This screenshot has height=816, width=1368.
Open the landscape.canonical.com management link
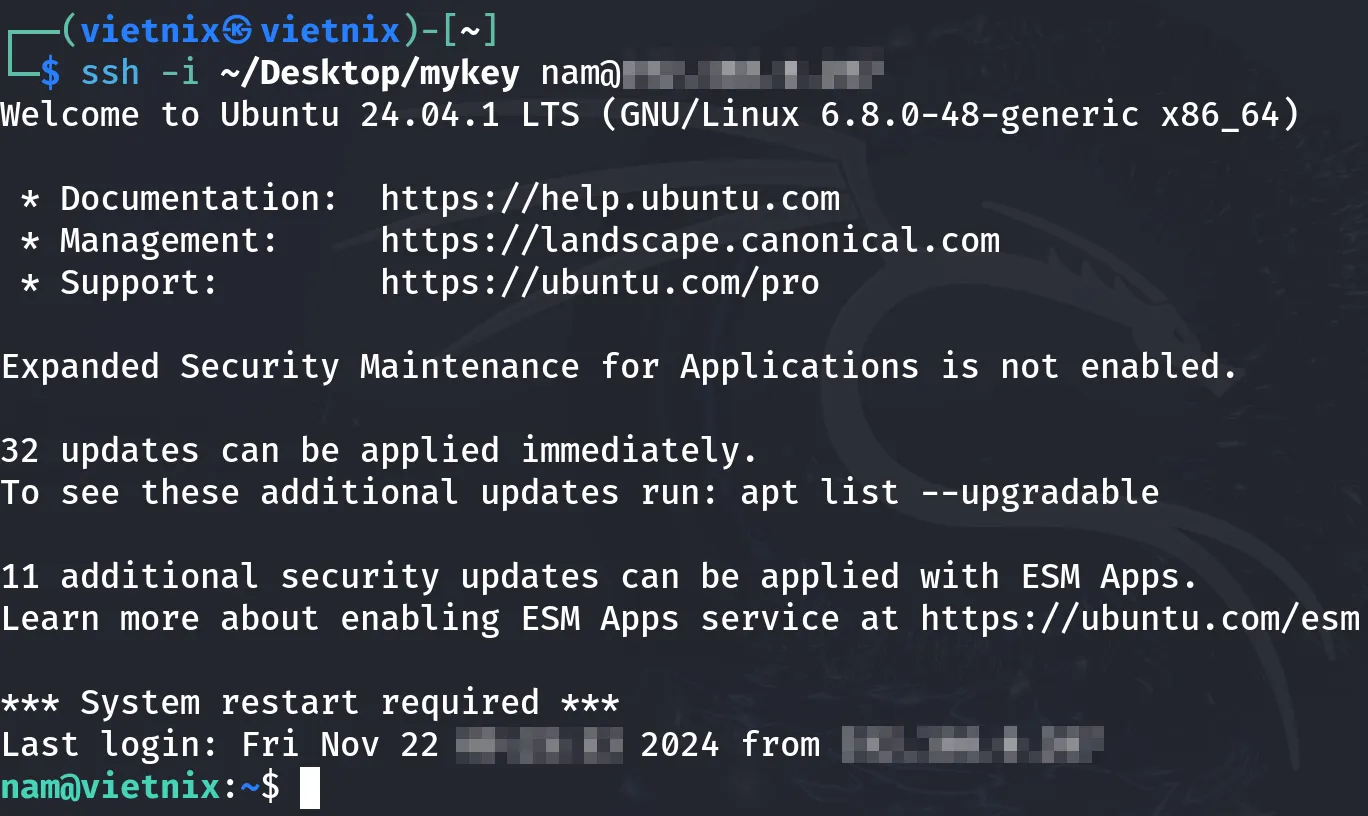click(x=690, y=241)
